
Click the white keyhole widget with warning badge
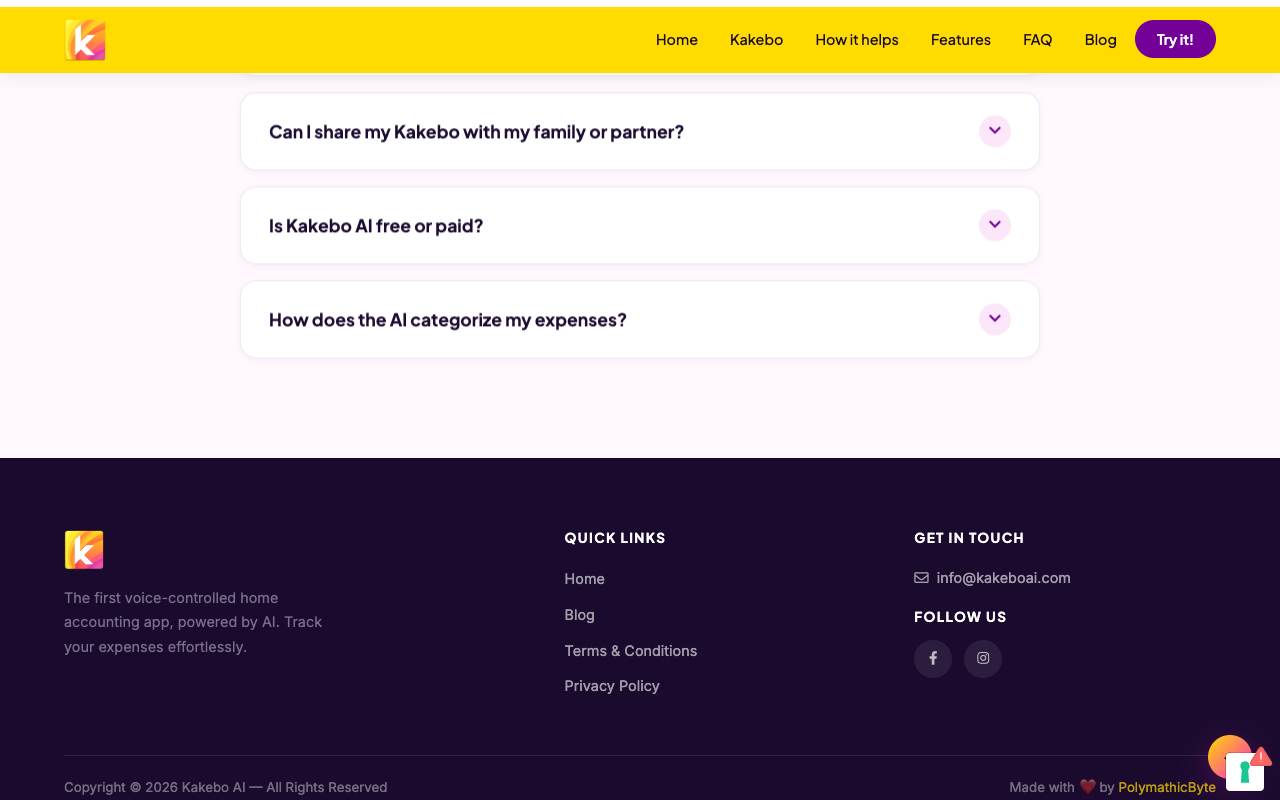pos(1245,771)
